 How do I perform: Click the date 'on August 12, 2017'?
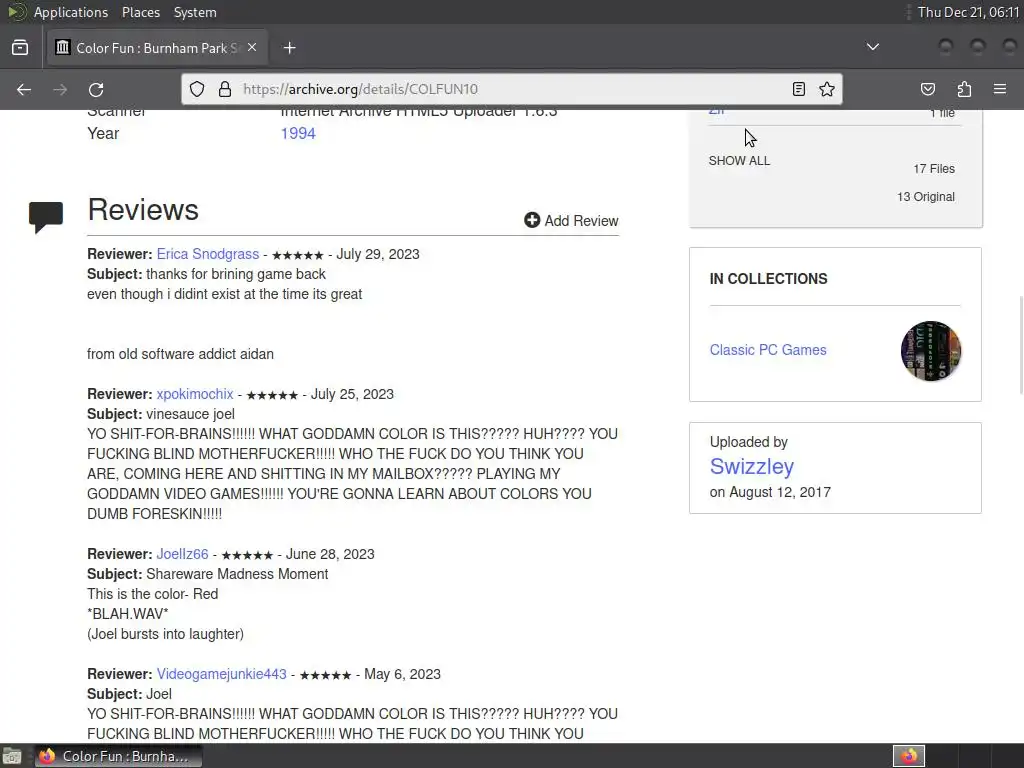tap(770, 492)
